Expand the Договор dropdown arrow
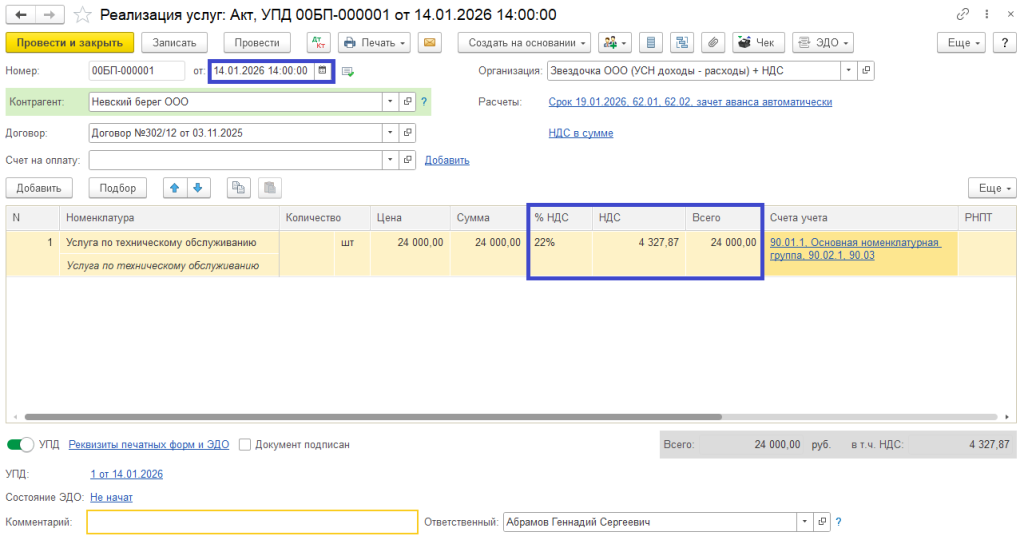The width and height of the screenshot is (1024, 536). click(x=389, y=133)
